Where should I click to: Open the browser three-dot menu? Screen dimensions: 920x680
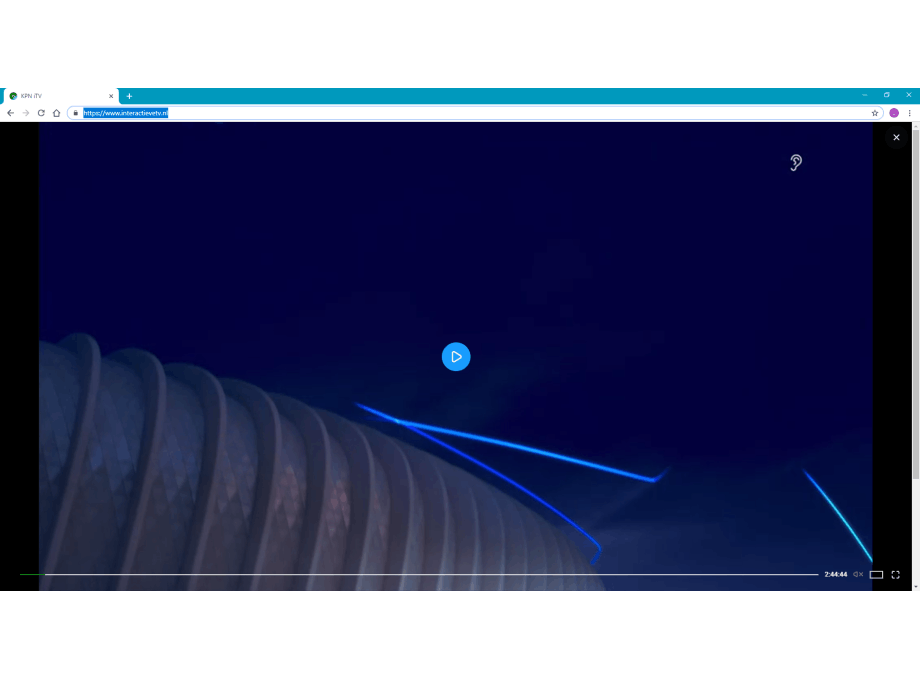coord(909,113)
